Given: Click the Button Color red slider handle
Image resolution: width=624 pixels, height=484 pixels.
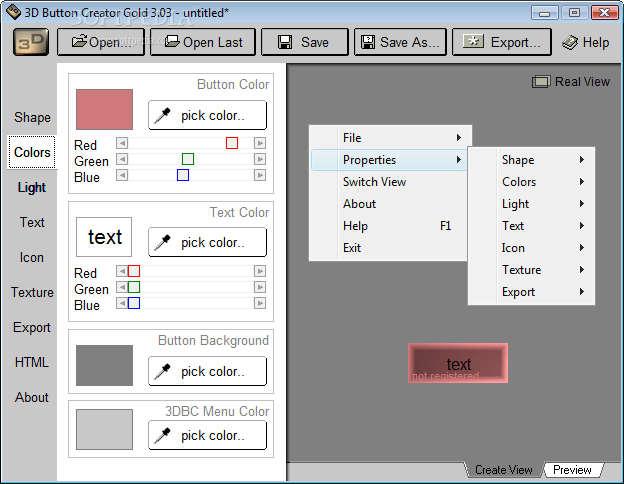Looking at the screenshot, I should click(232, 143).
